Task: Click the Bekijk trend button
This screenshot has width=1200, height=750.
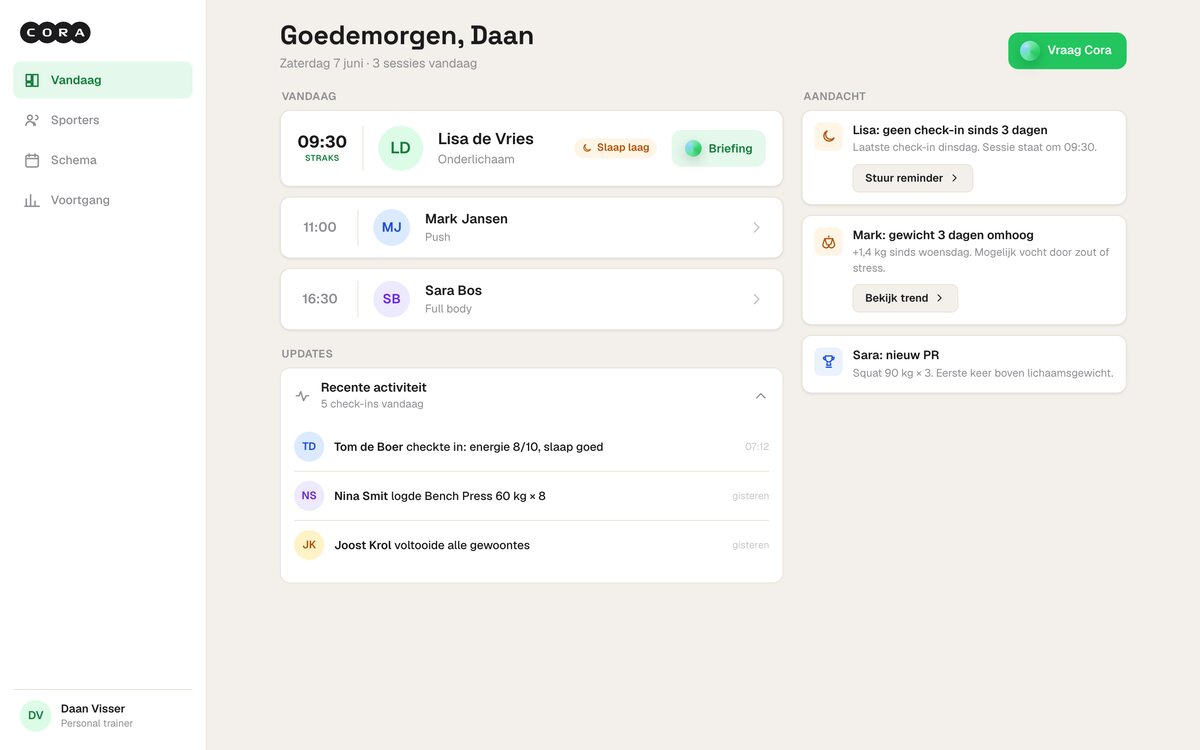Action: click(905, 298)
